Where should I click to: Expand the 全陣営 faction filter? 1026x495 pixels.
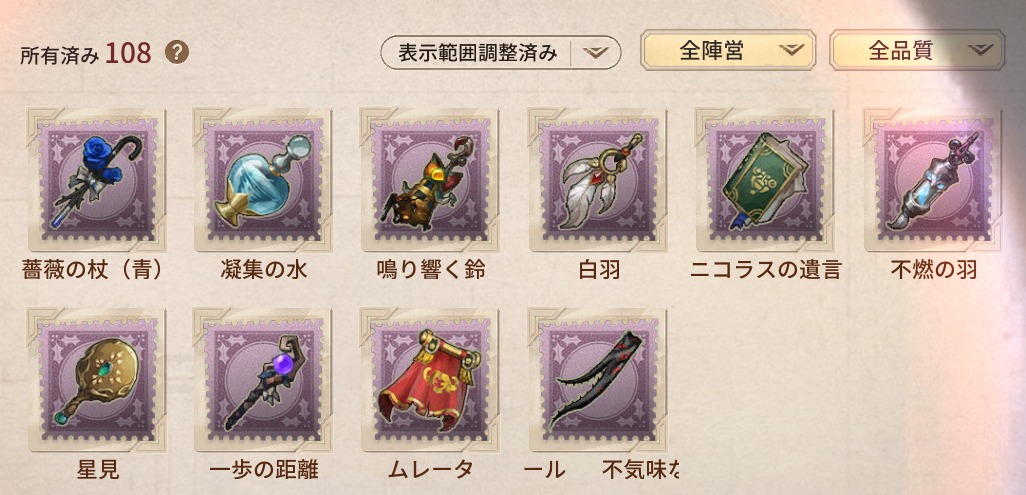point(728,50)
